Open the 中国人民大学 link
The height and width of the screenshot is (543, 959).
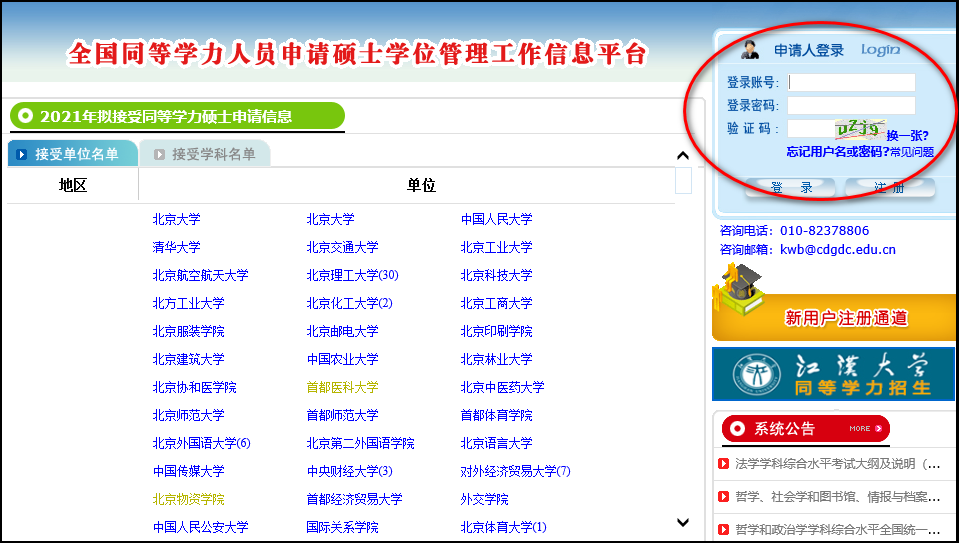pyautogui.click(x=496, y=219)
